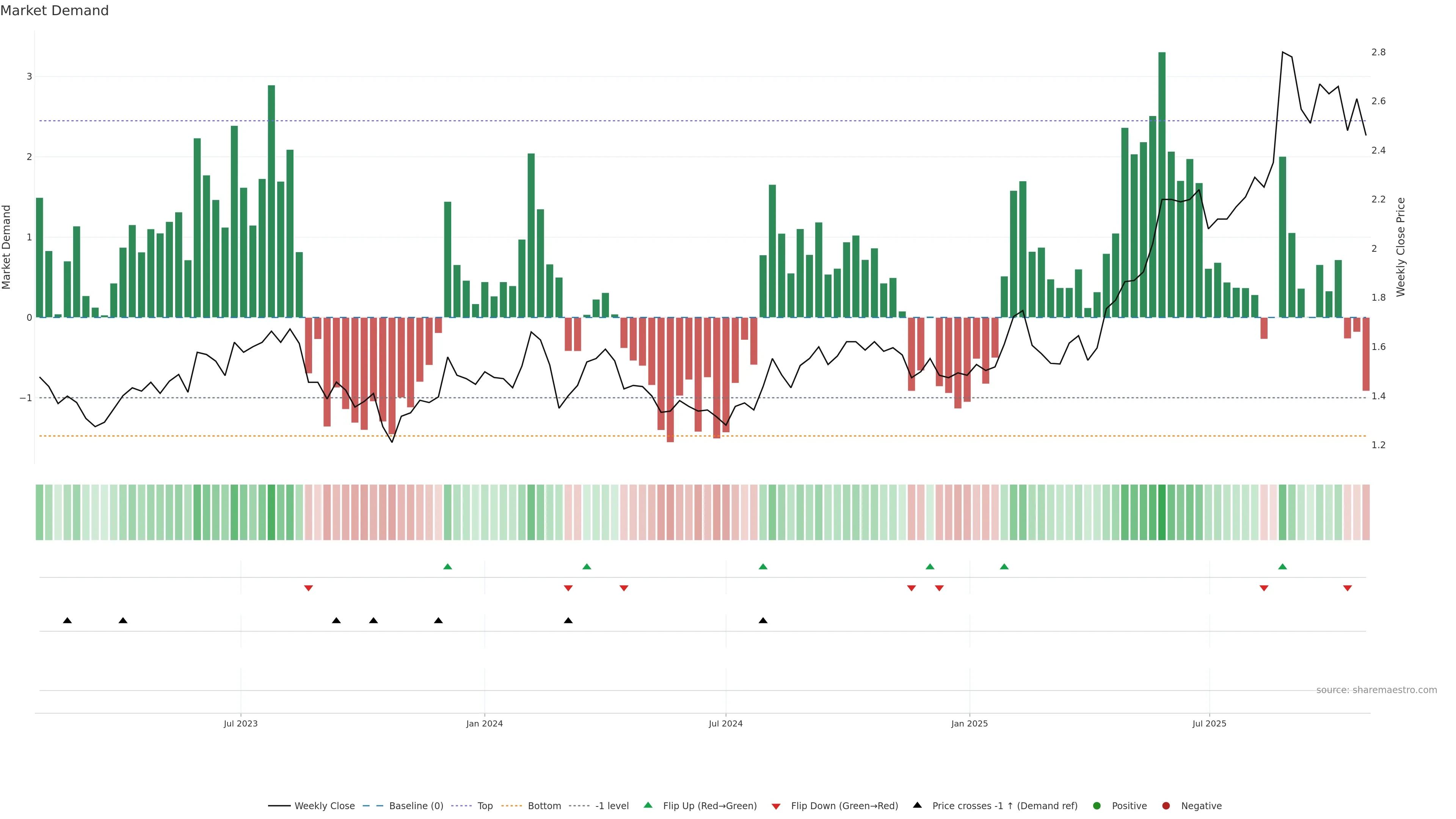The image size is (1456, 819).
Task: Click the Flip Down red triangle legend icon
Action: click(x=775, y=806)
